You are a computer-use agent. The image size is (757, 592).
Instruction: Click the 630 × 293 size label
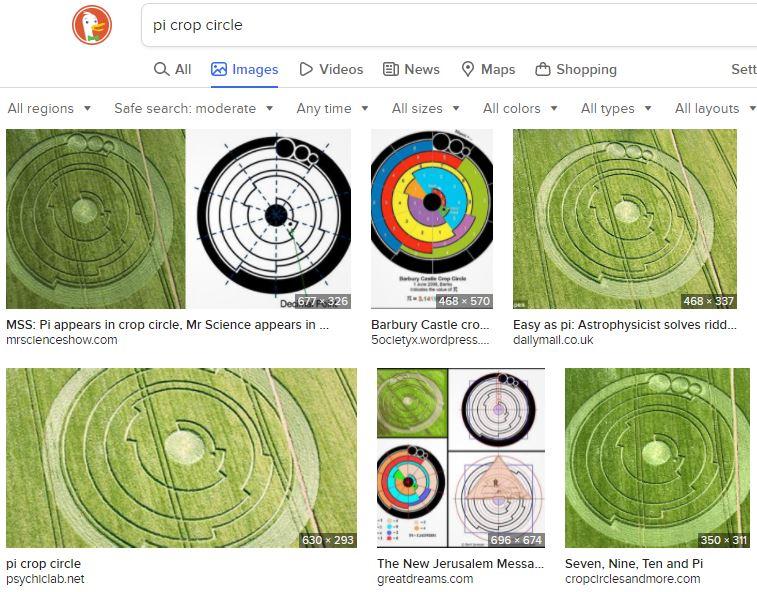click(x=328, y=540)
